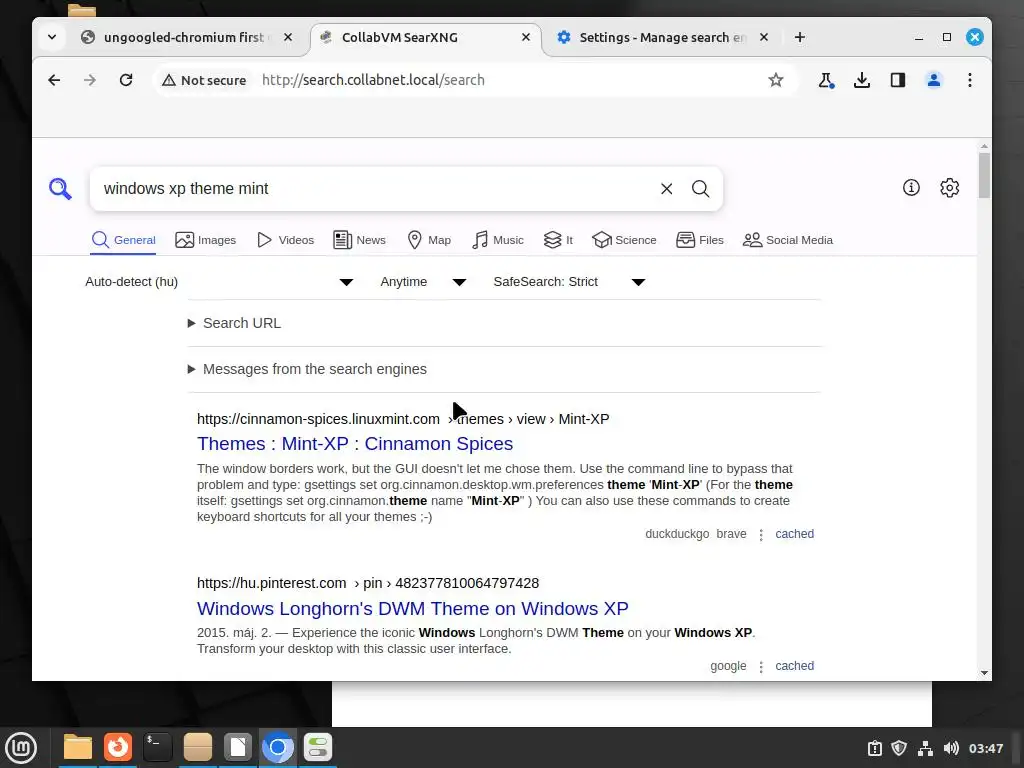Open the volume control tray icon
Screen dimensions: 1024x768
[x=951, y=748]
